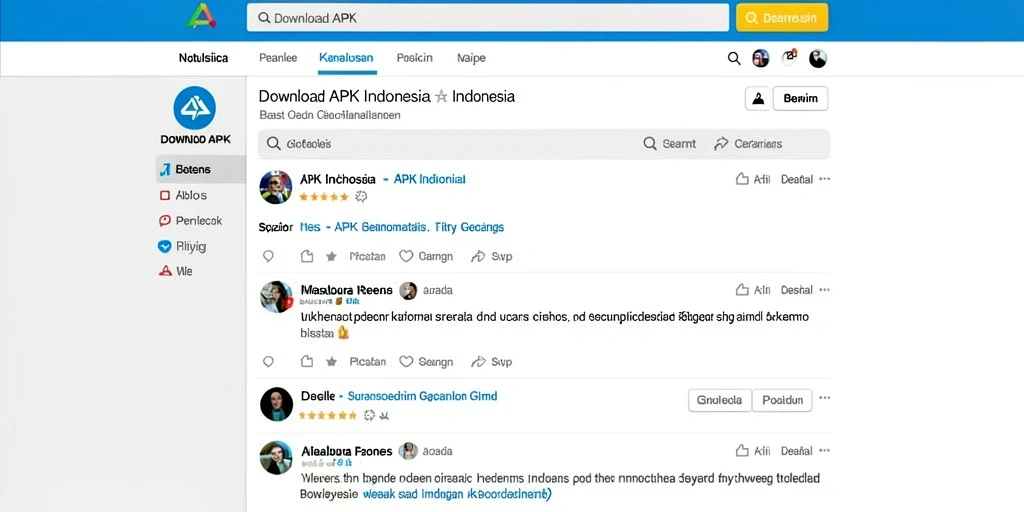
Task: Open the Dselle post avatar
Action: click(276, 404)
